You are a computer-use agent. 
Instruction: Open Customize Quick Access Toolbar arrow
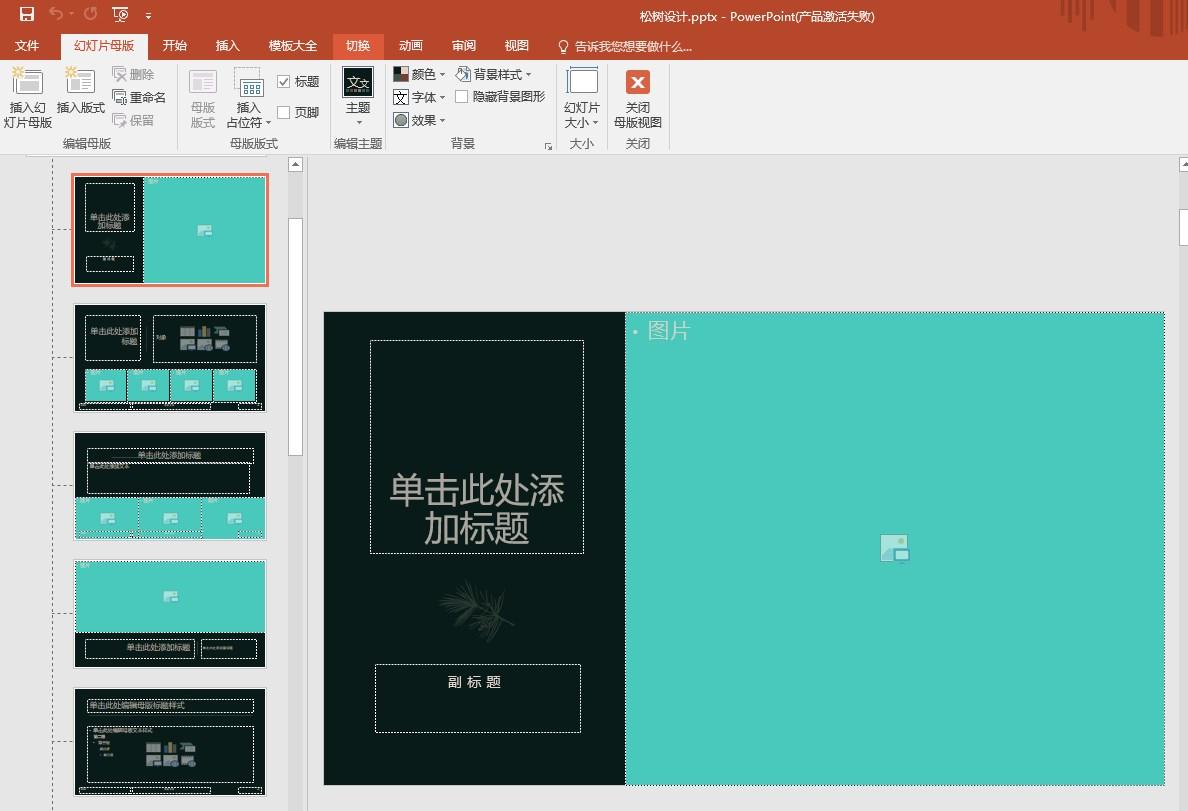pyautogui.click(x=148, y=15)
